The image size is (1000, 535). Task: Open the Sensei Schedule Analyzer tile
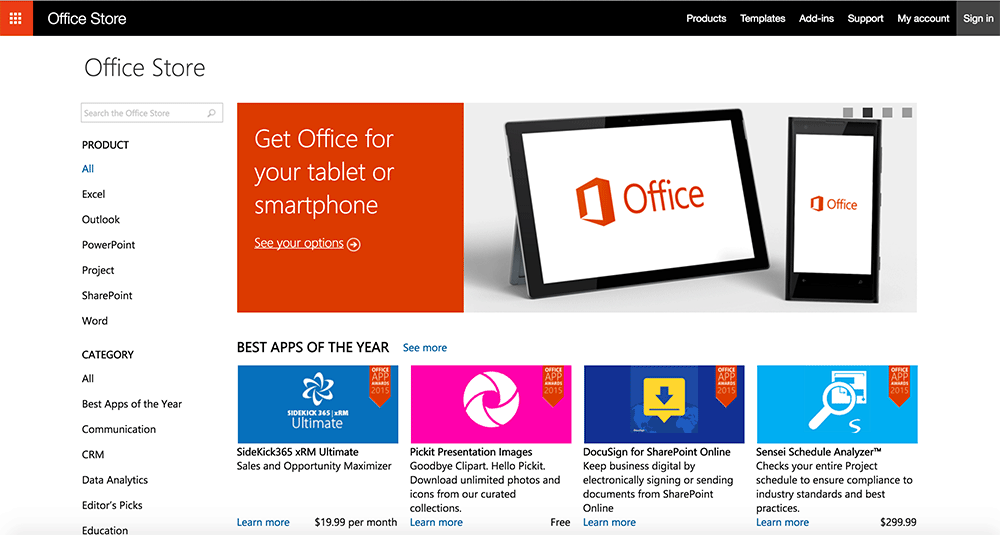837,404
